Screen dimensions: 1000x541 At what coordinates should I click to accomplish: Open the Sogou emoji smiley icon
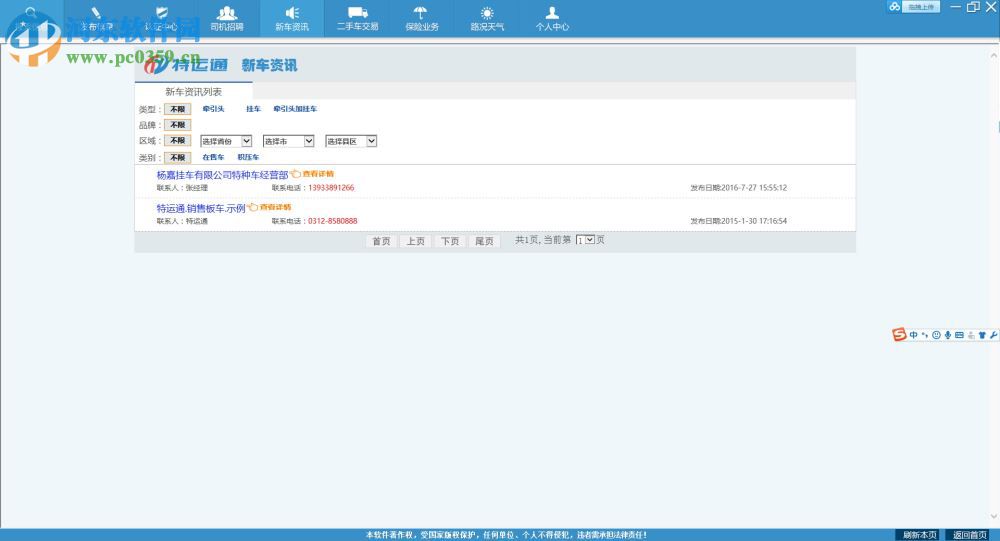(x=936, y=335)
